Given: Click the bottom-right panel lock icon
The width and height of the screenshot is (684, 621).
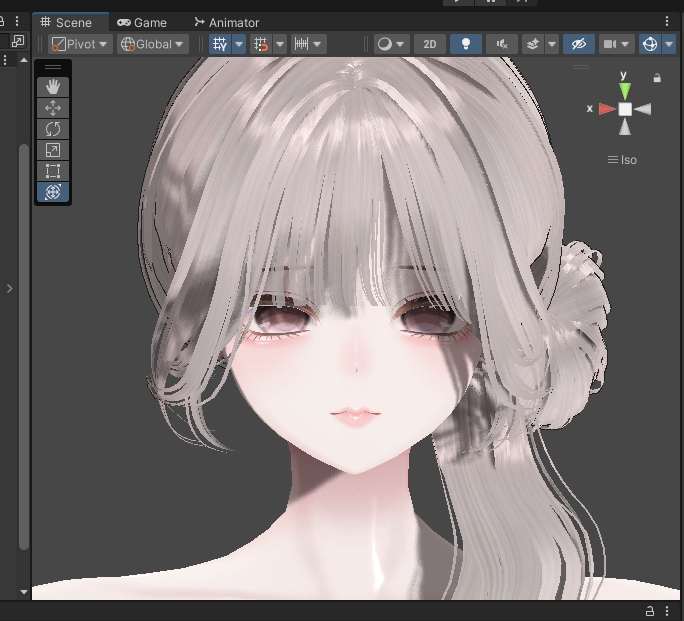Looking at the screenshot, I should (650, 611).
